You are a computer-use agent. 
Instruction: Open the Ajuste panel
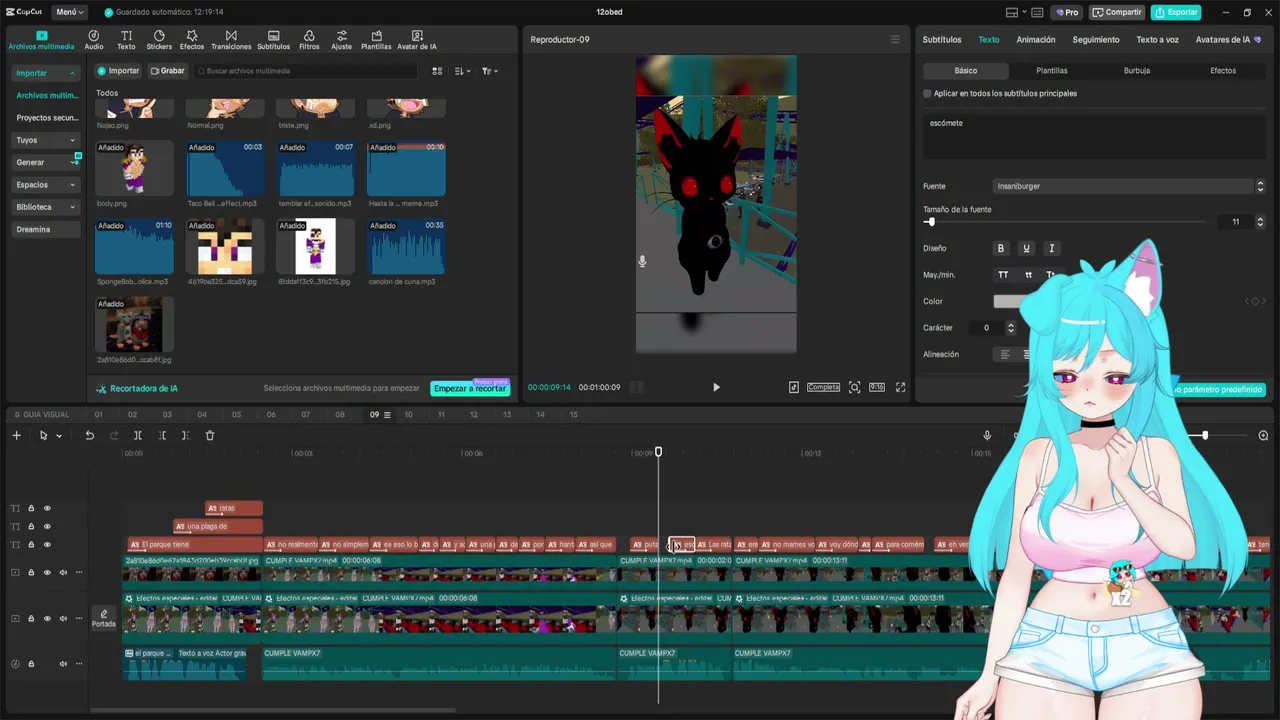(342, 40)
